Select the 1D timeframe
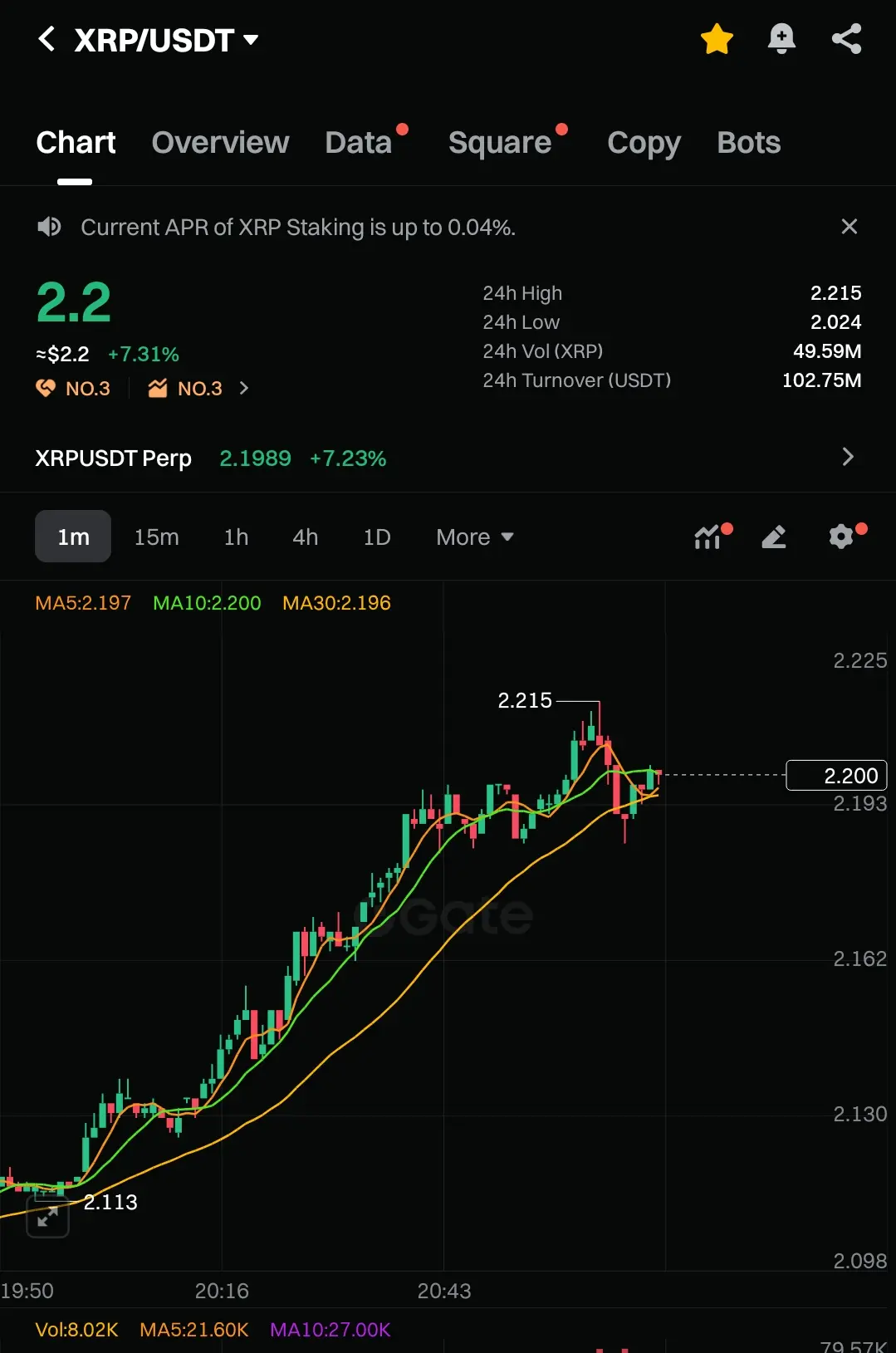The width and height of the screenshot is (896, 1353). click(377, 537)
